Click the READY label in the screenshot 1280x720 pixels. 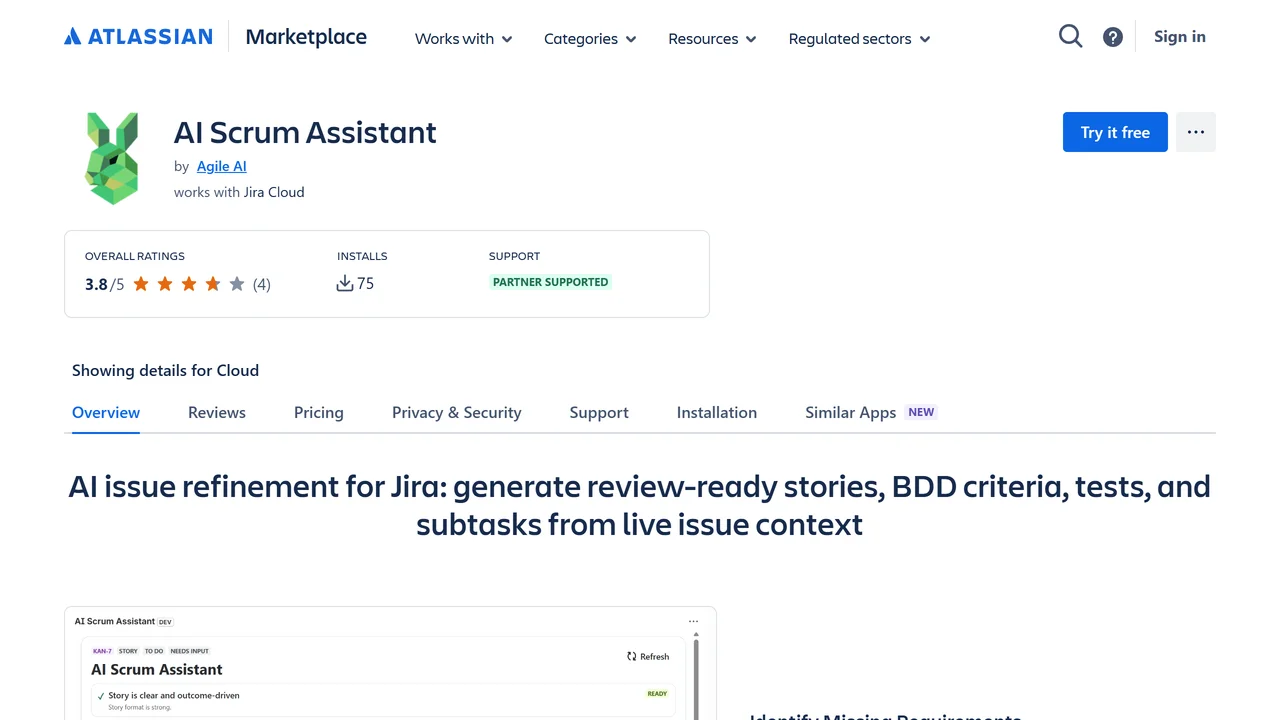point(657,694)
